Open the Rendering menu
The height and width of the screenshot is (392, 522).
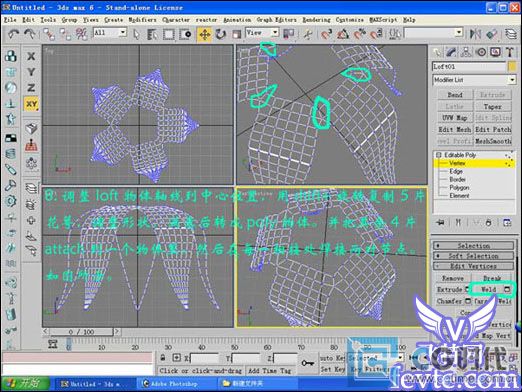316,20
